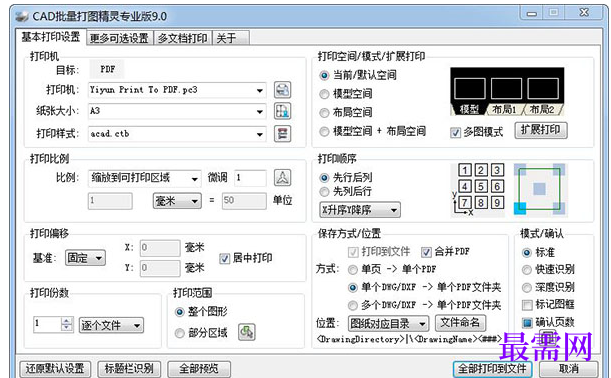Select the 标准 mode radio button

point(526,253)
